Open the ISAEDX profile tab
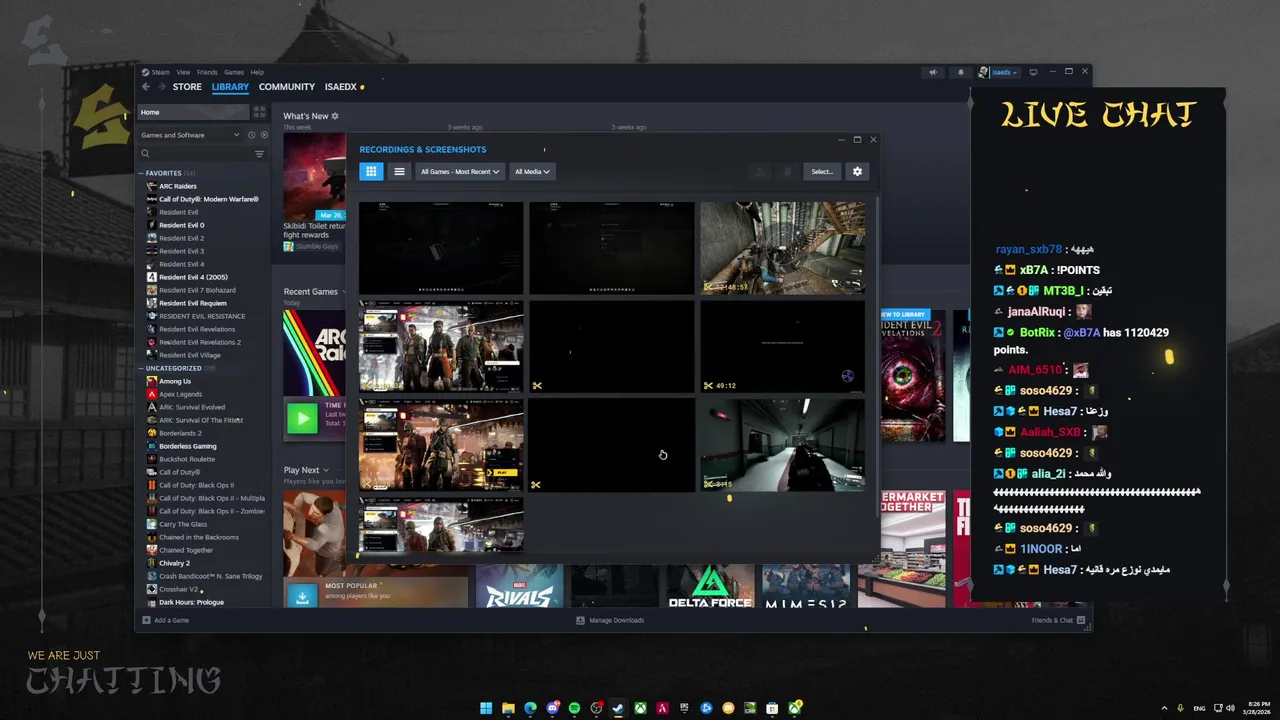 (340, 87)
